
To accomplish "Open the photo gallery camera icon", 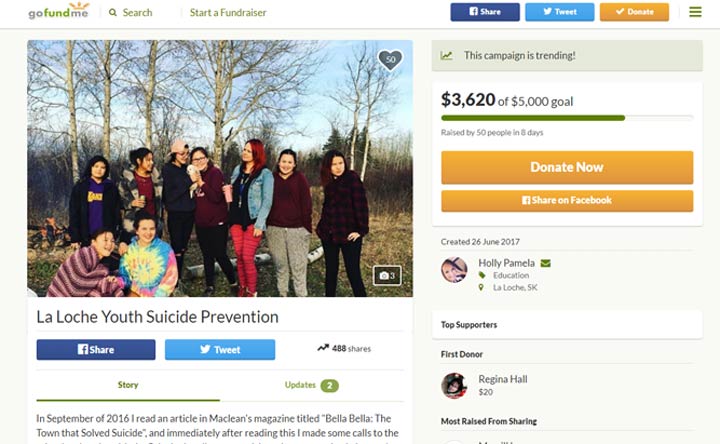I will click(386, 275).
